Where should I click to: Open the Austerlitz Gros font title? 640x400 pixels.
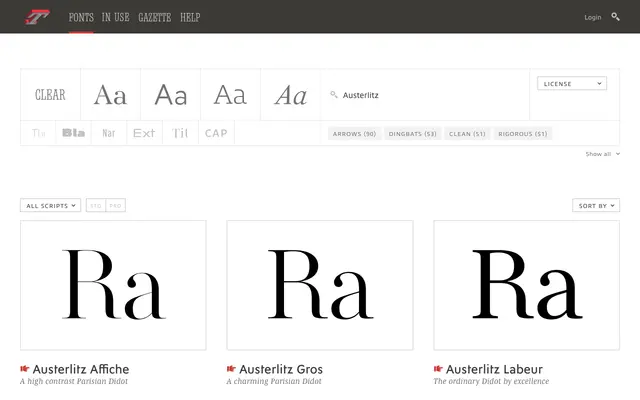[x=281, y=369]
